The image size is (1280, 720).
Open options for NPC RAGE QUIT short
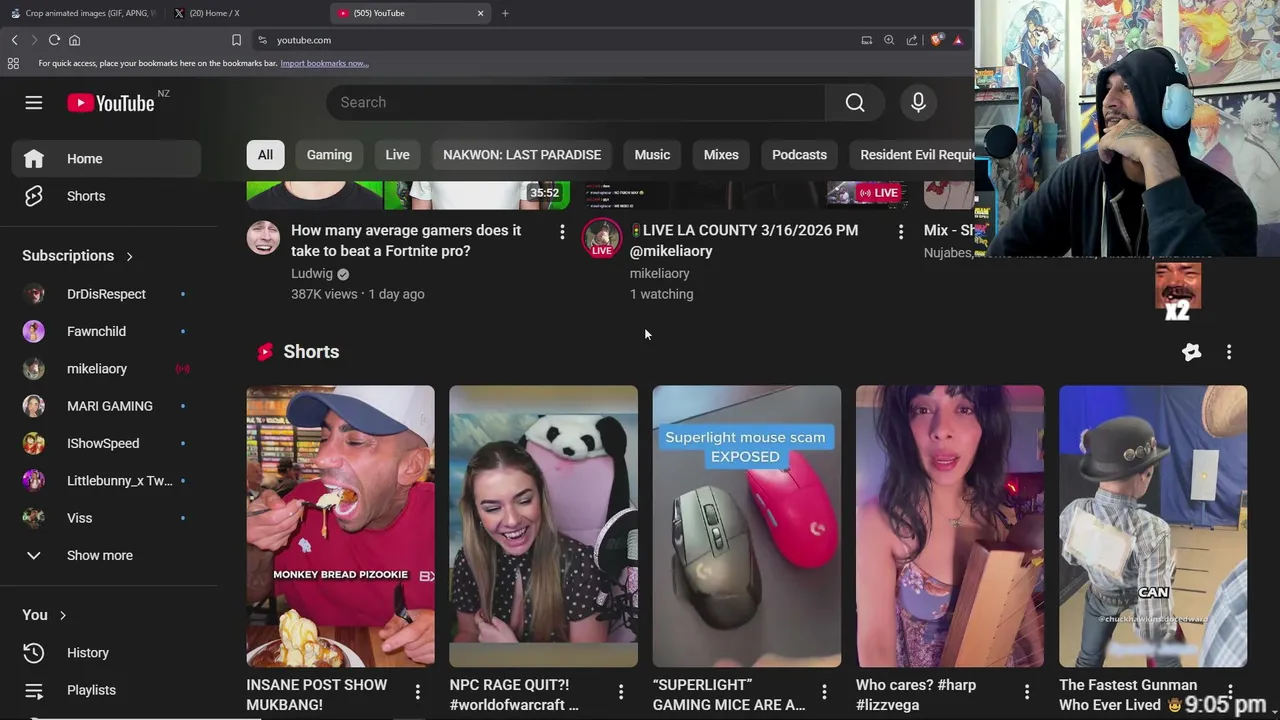[x=620, y=692]
